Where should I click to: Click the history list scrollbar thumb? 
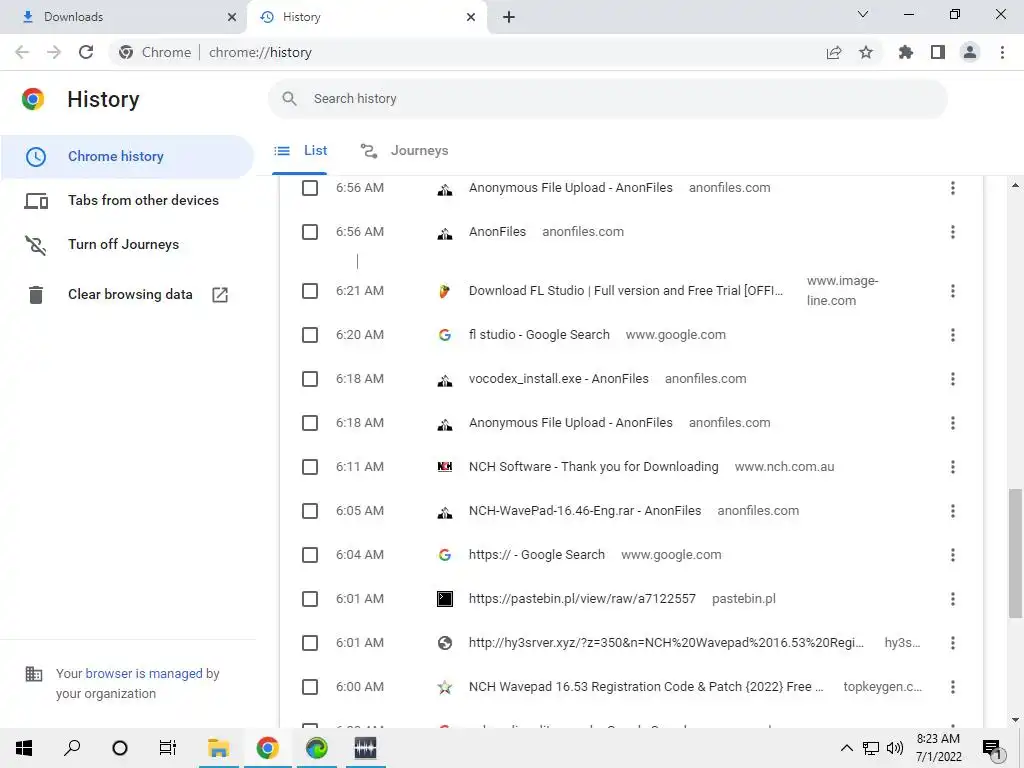click(x=1015, y=552)
